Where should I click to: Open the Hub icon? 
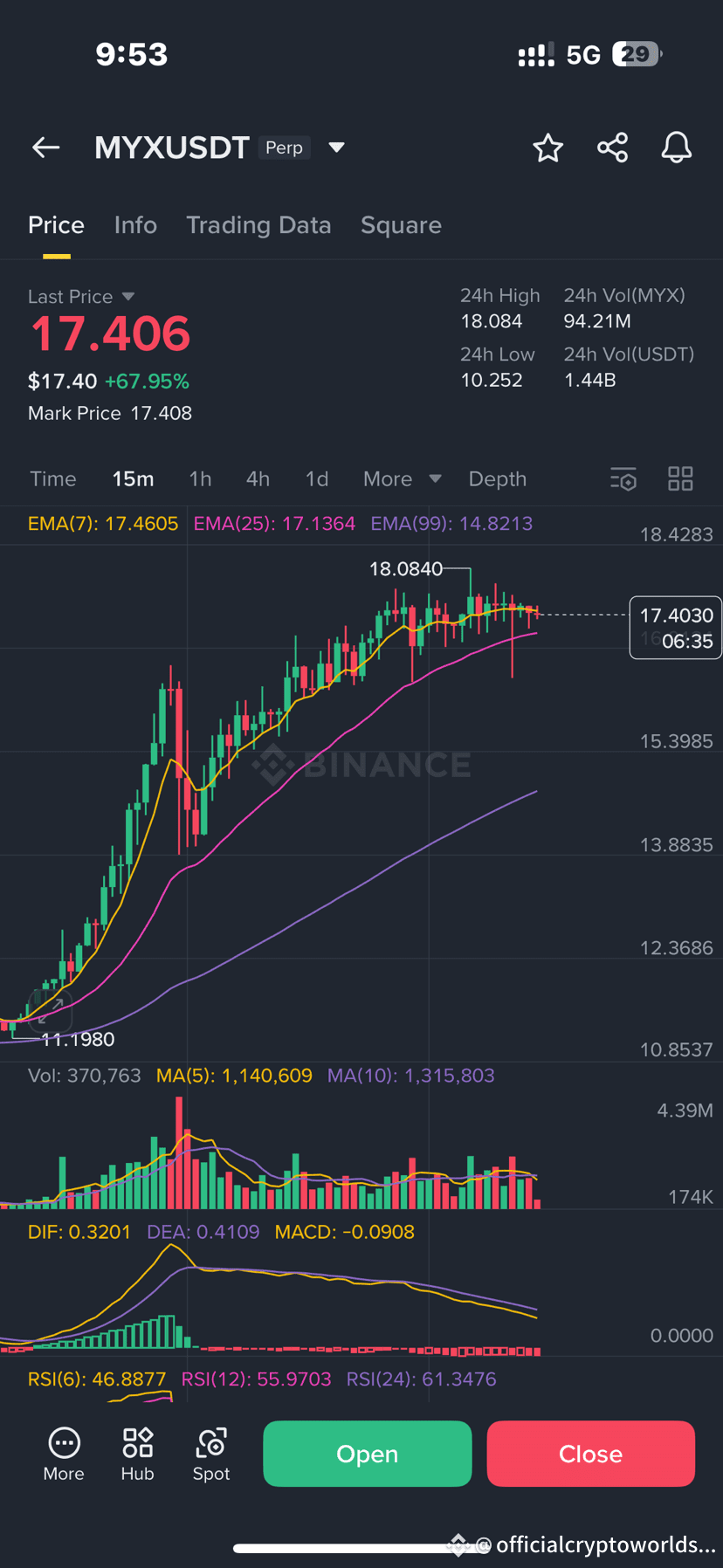coord(138,1455)
